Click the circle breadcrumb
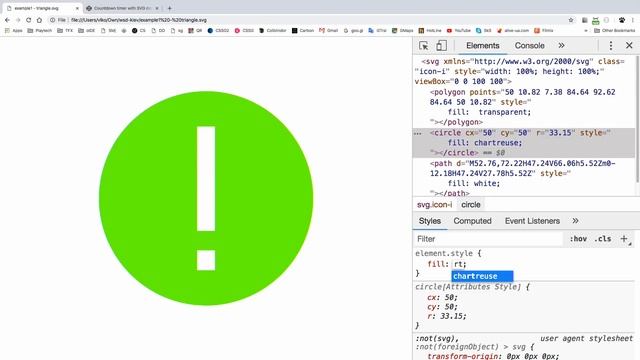The image size is (640, 360). [471, 204]
